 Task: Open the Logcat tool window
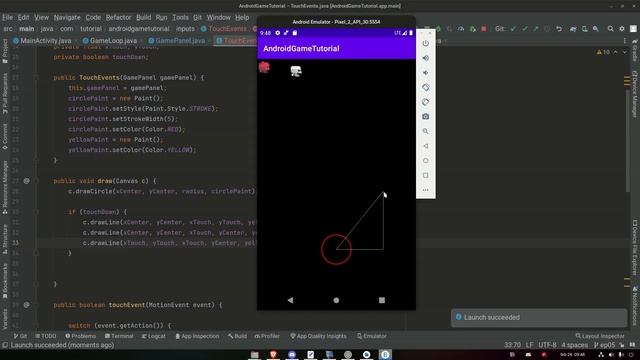pos(153,336)
